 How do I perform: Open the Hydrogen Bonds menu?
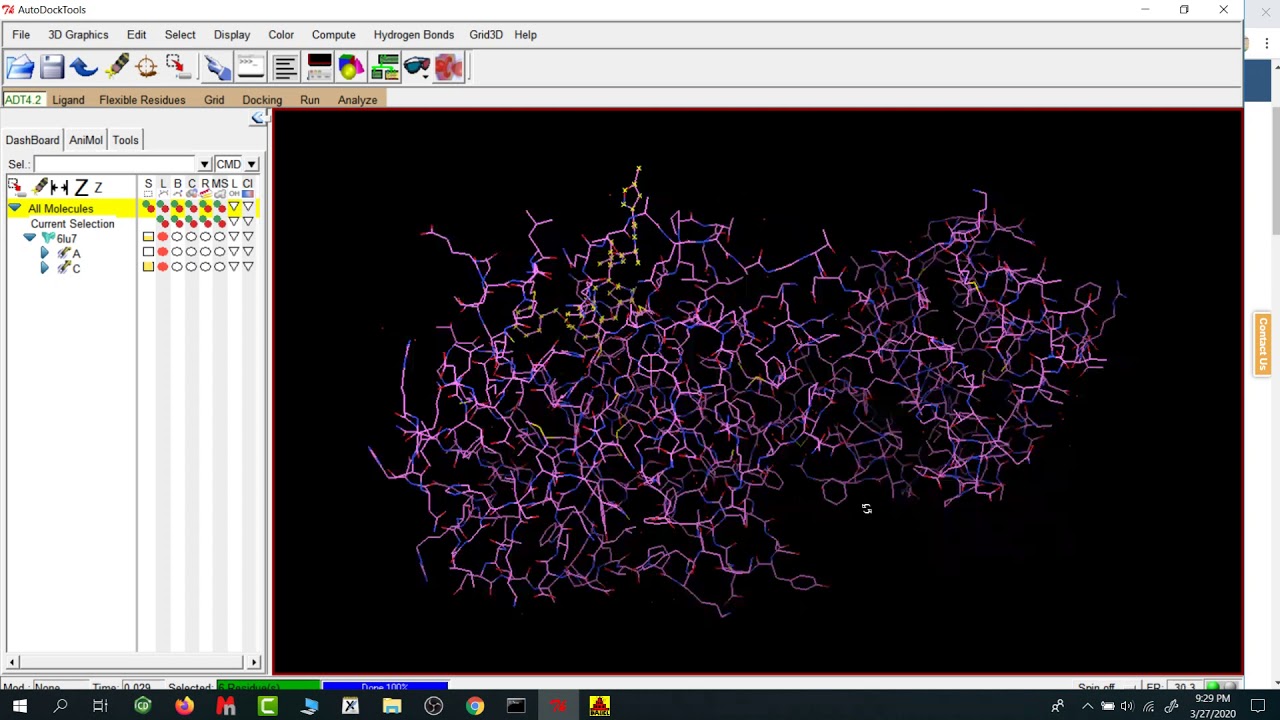coord(413,34)
